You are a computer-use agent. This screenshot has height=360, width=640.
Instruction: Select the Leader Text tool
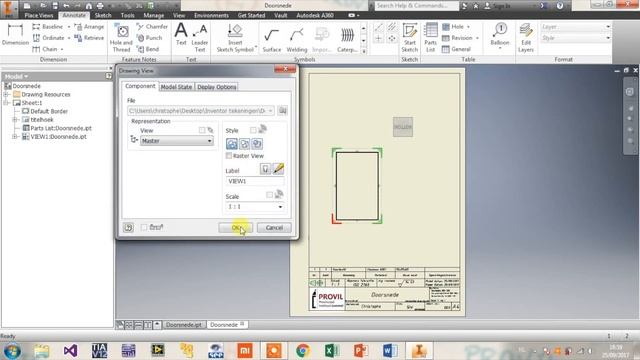tap(200, 38)
